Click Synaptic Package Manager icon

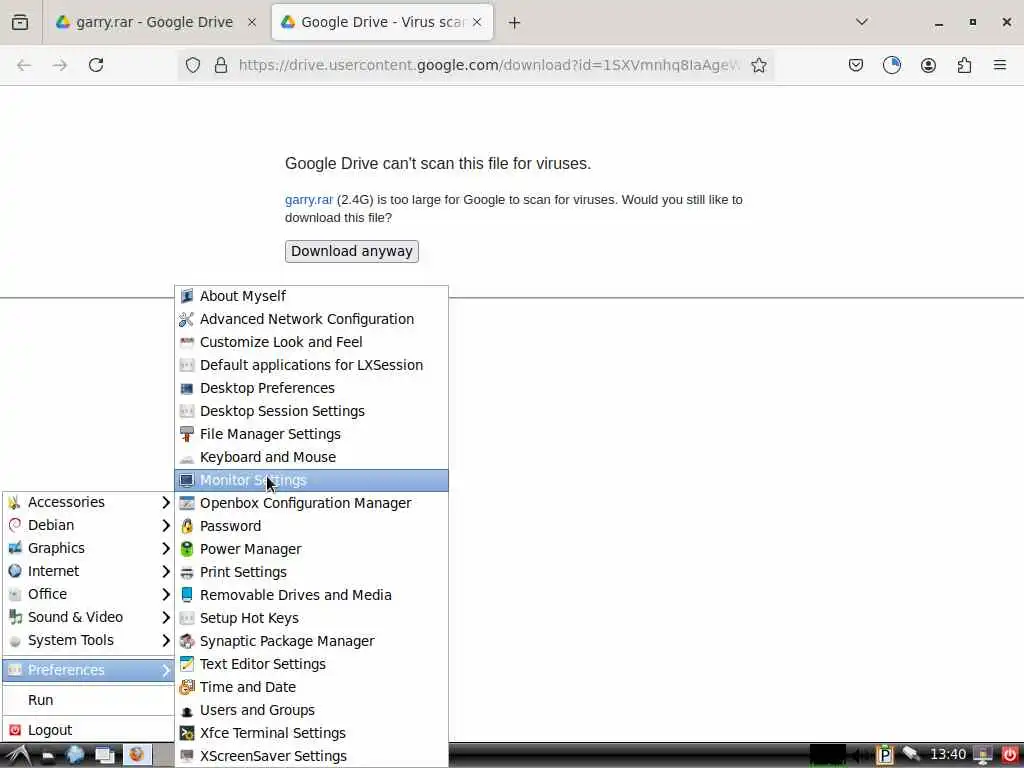tap(187, 641)
